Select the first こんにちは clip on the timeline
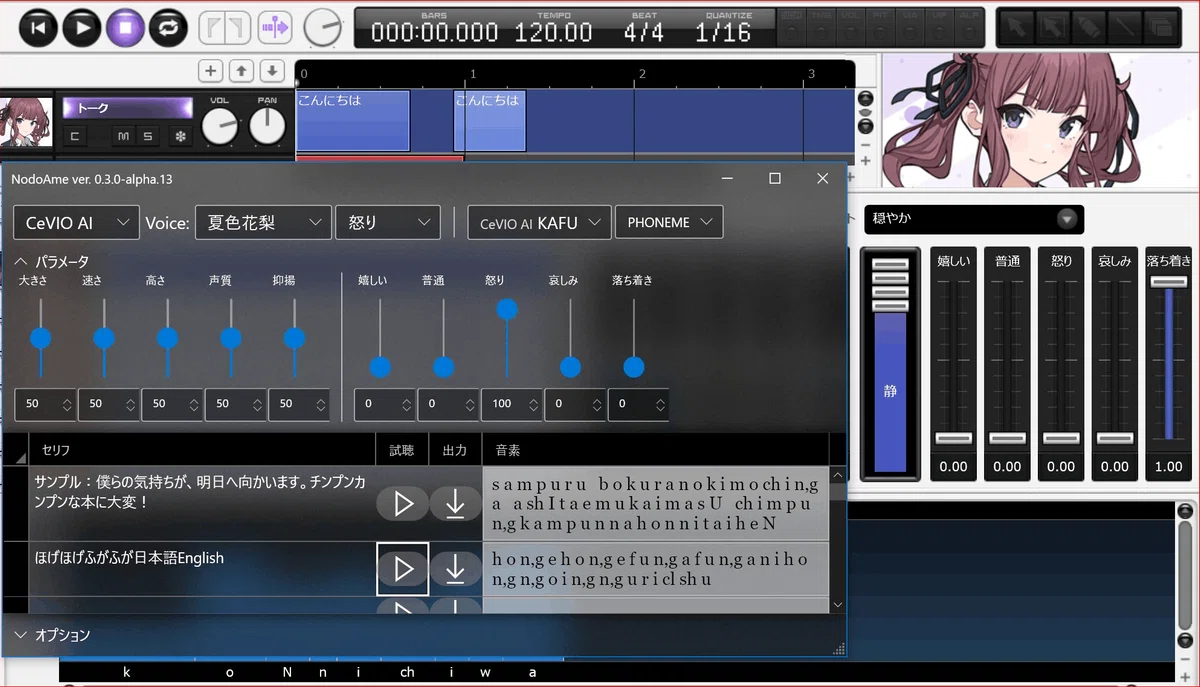Image resolution: width=1200 pixels, height=687 pixels. point(353,121)
